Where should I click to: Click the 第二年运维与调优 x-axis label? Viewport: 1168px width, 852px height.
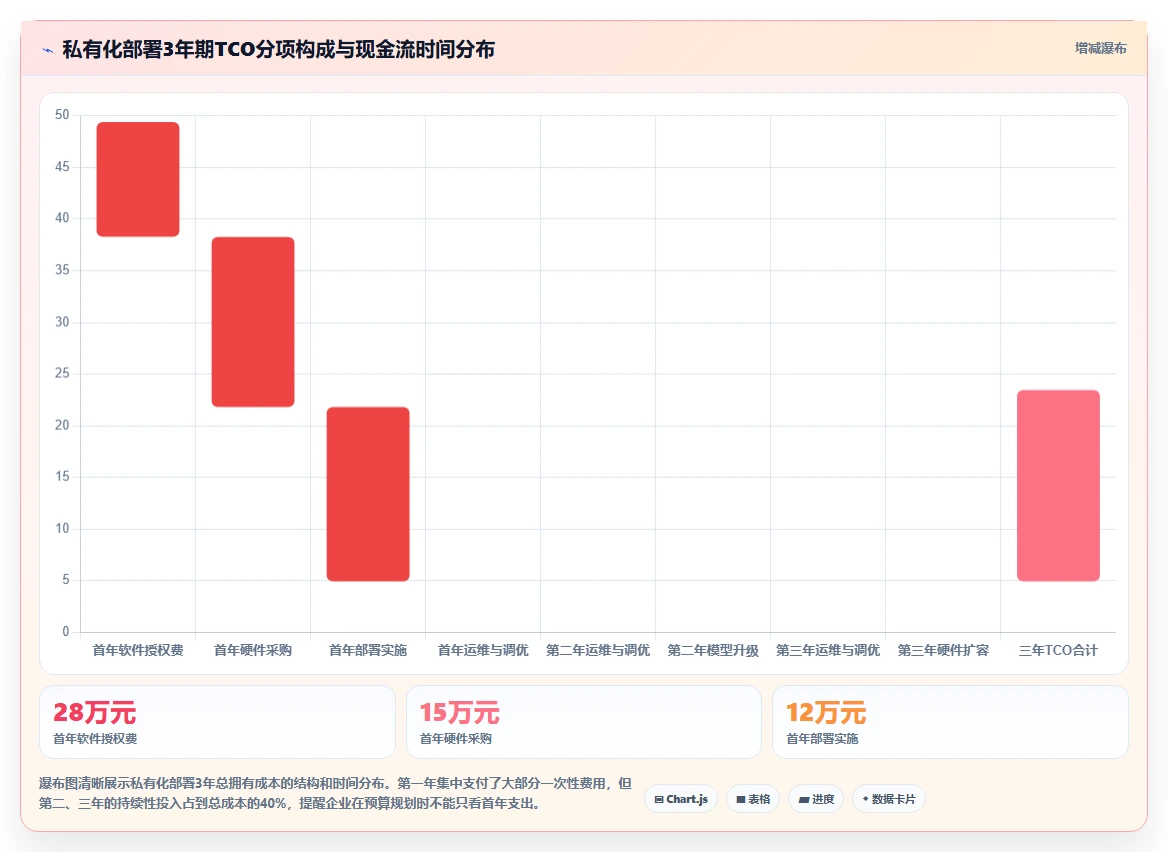pos(598,650)
